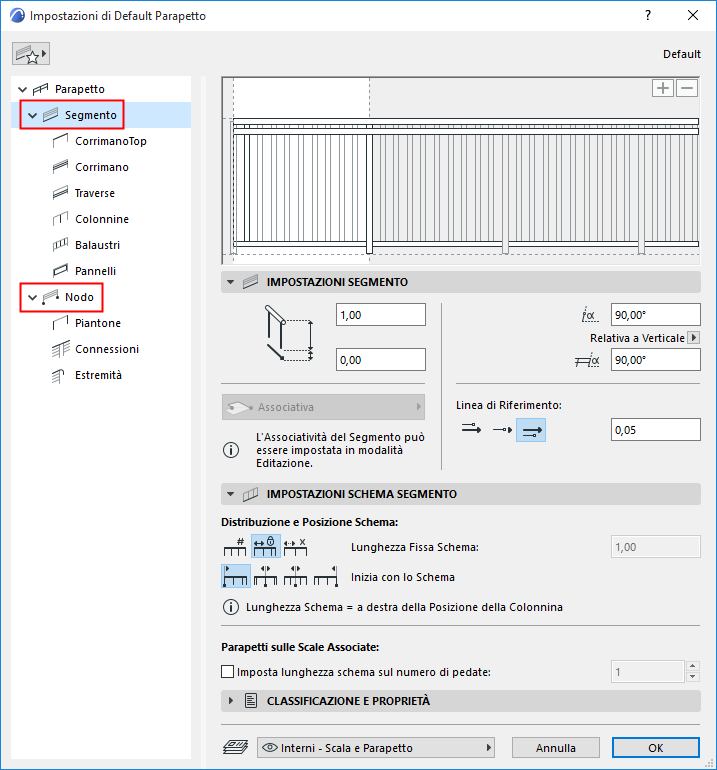Click the Colonnine posts icon
This screenshot has height=770, width=717.
pyautogui.click(x=60, y=219)
